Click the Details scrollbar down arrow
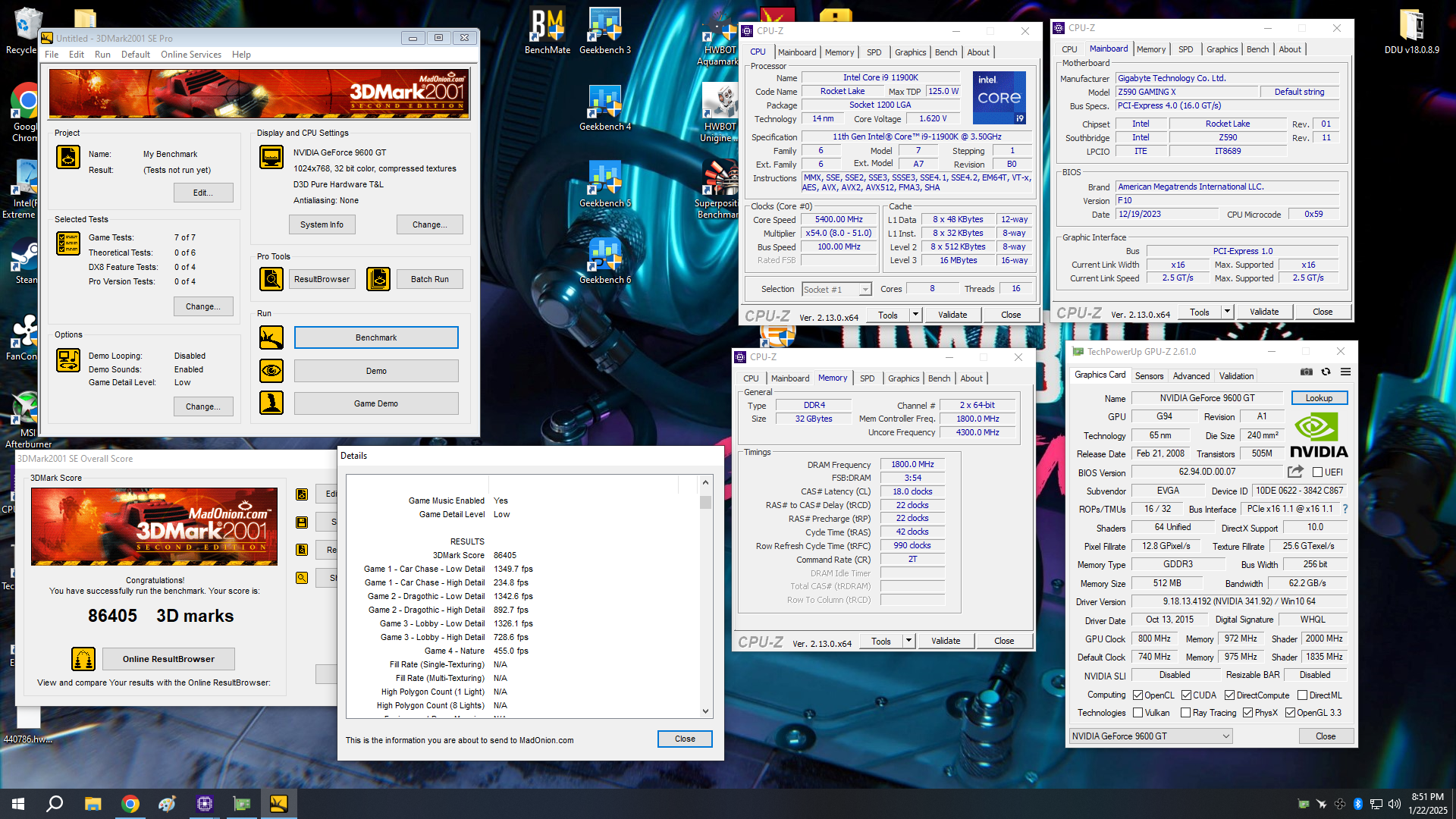 [x=705, y=711]
